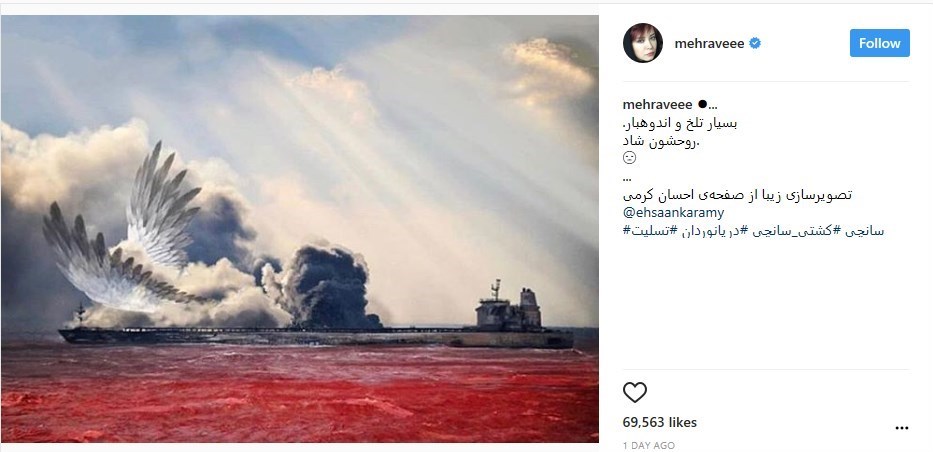The height and width of the screenshot is (452, 933).
Task: Open mehraveee username link in the caption
Action: click(x=658, y=105)
